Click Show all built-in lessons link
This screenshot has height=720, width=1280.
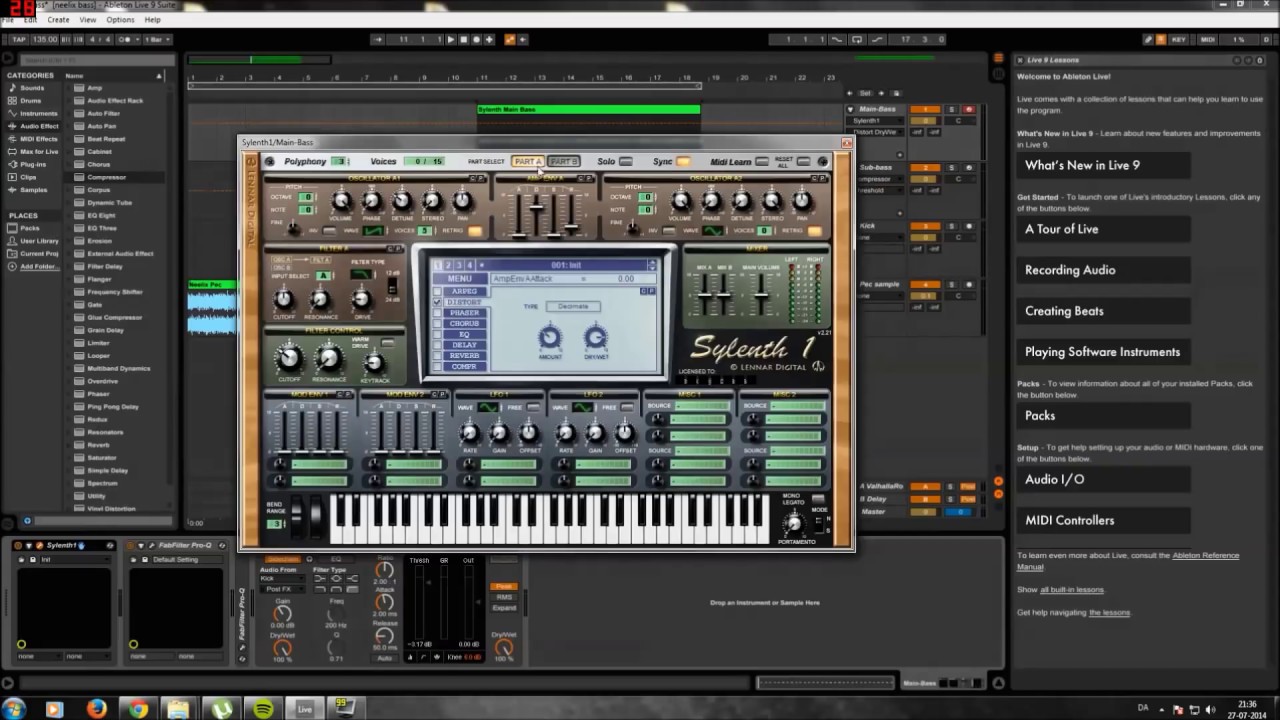tap(1072, 590)
